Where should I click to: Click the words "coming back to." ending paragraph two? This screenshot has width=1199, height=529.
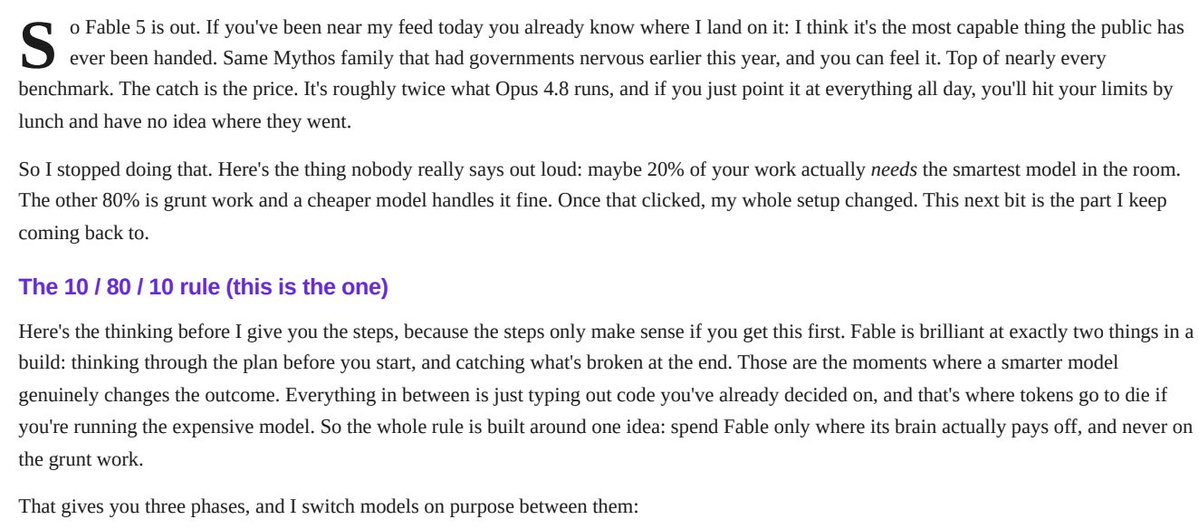point(83,232)
